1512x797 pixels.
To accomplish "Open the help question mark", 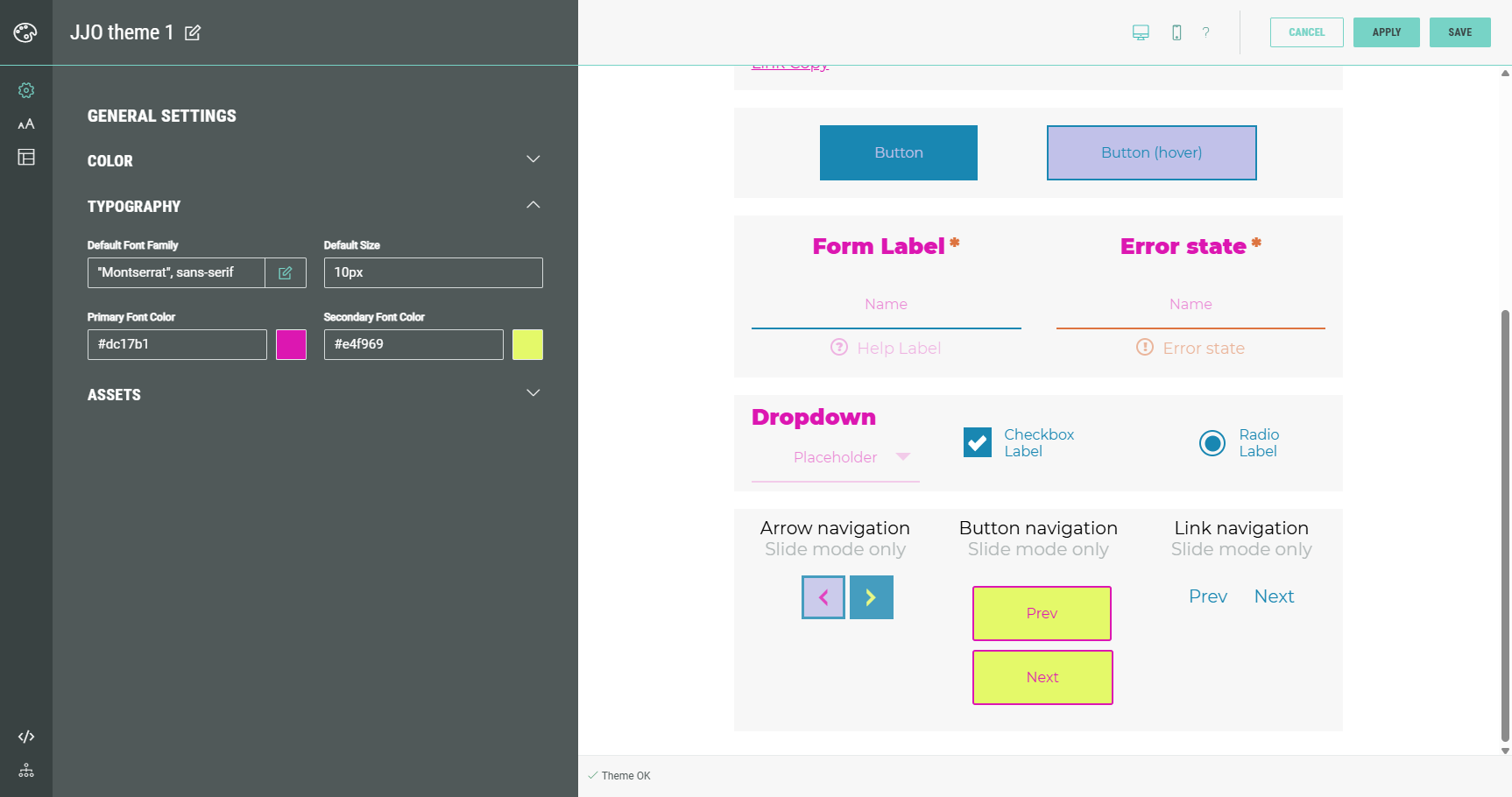I will click(x=1206, y=32).
